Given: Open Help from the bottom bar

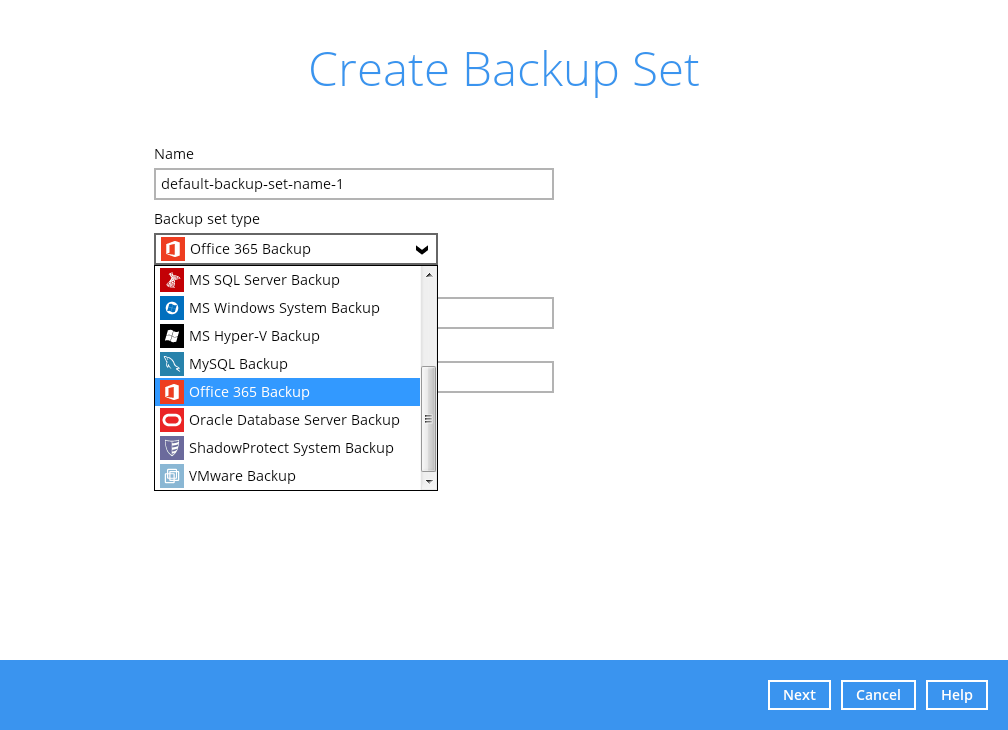Looking at the screenshot, I should (x=957, y=695).
